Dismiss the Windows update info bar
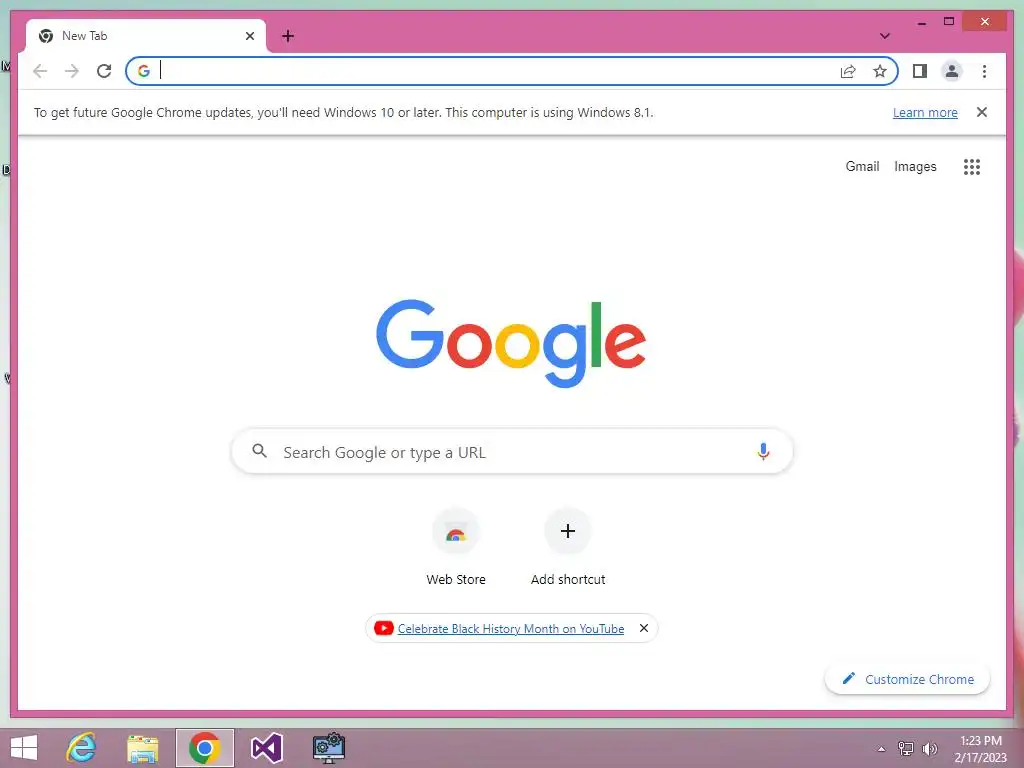The width and height of the screenshot is (1024, 768). (x=982, y=112)
